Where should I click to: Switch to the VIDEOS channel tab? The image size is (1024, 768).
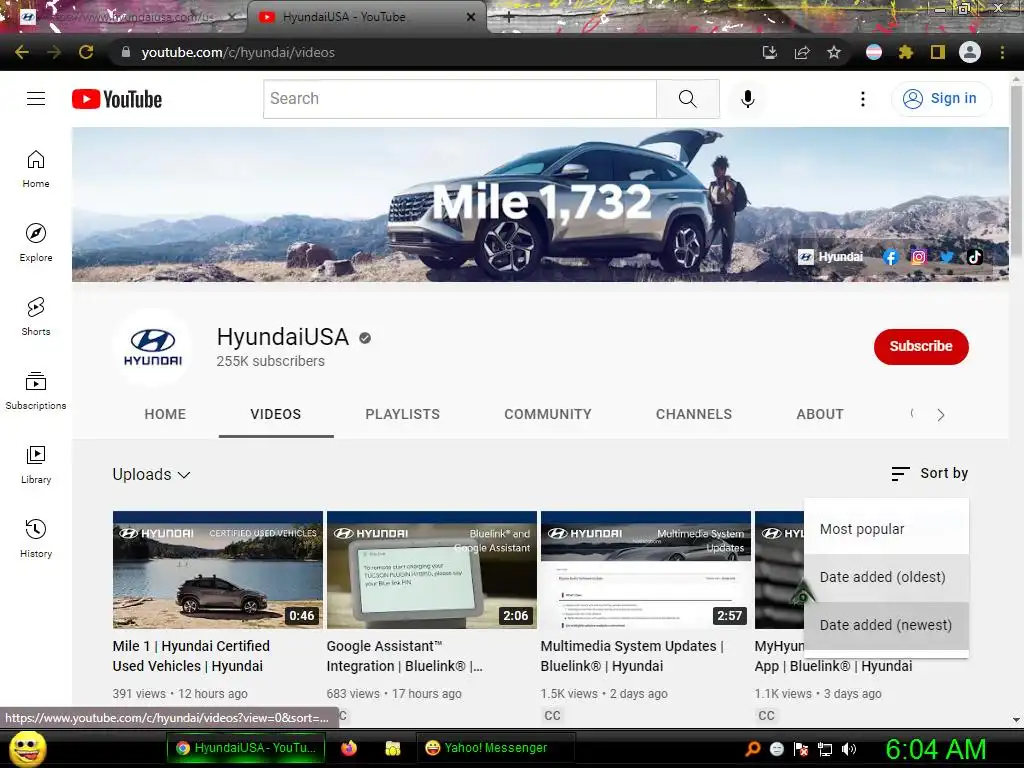[276, 414]
